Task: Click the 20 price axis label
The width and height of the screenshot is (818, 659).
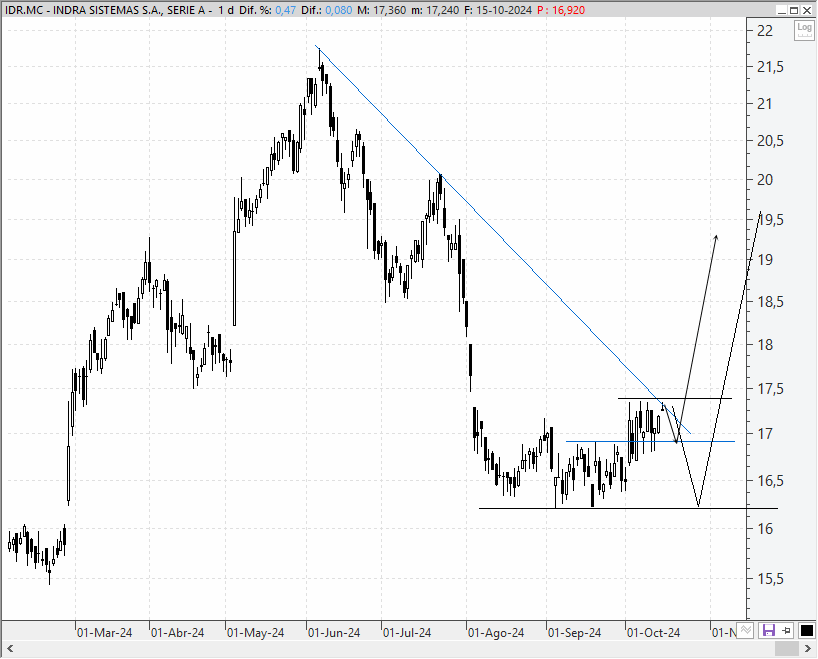Action: coord(765,179)
